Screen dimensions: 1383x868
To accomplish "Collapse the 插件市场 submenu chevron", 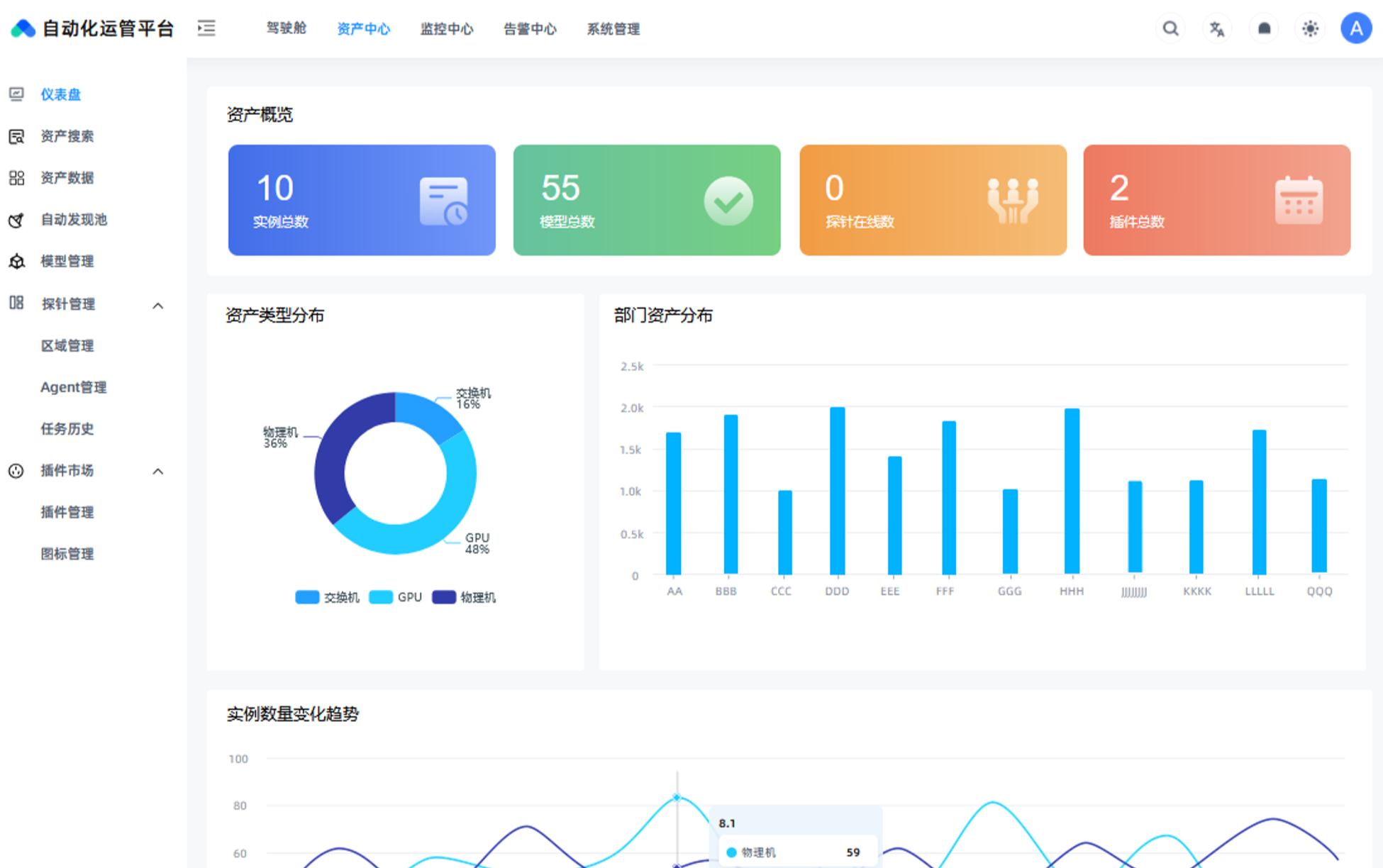I will click(x=158, y=472).
